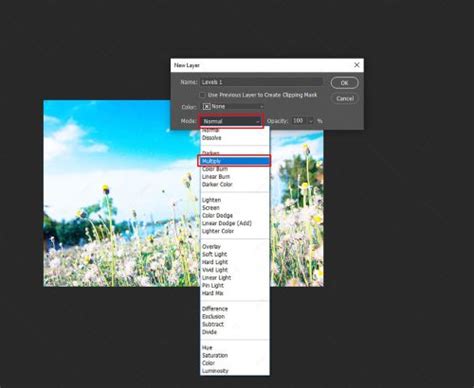Choose Linear Light blend mode
474x388 pixels.
click(x=235, y=278)
